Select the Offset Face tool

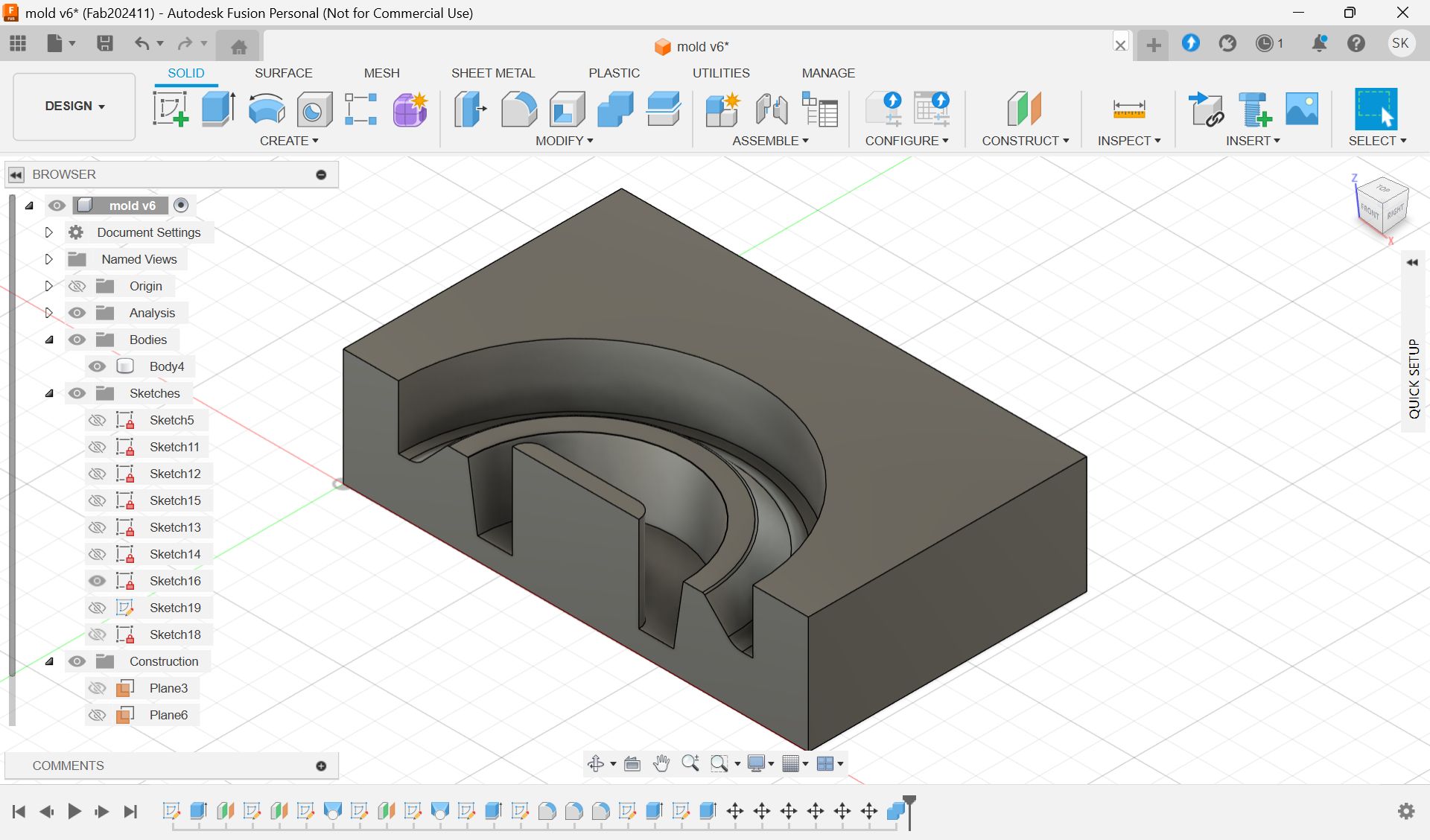click(x=664, y=109)
